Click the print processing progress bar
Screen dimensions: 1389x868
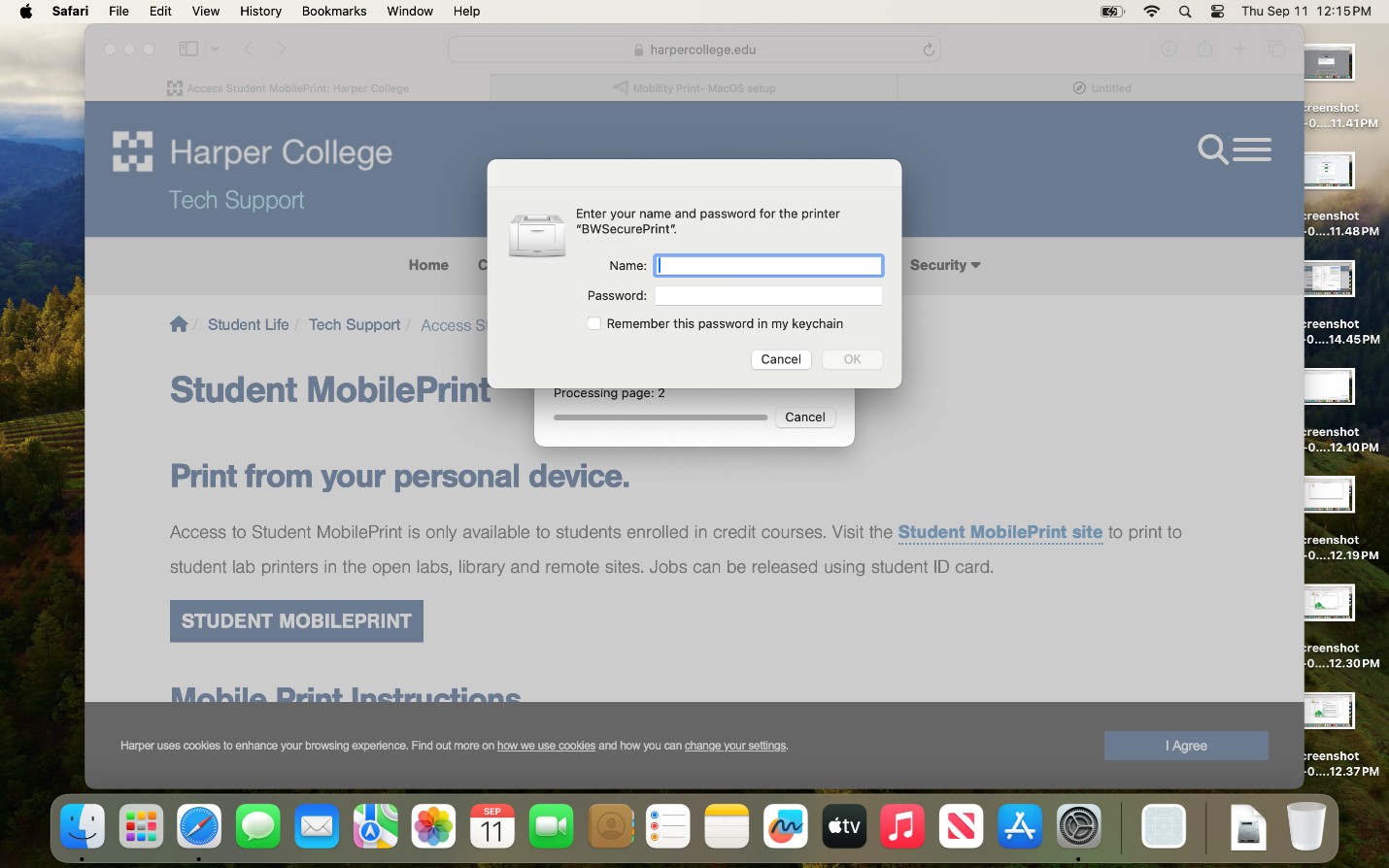(660, 417)
